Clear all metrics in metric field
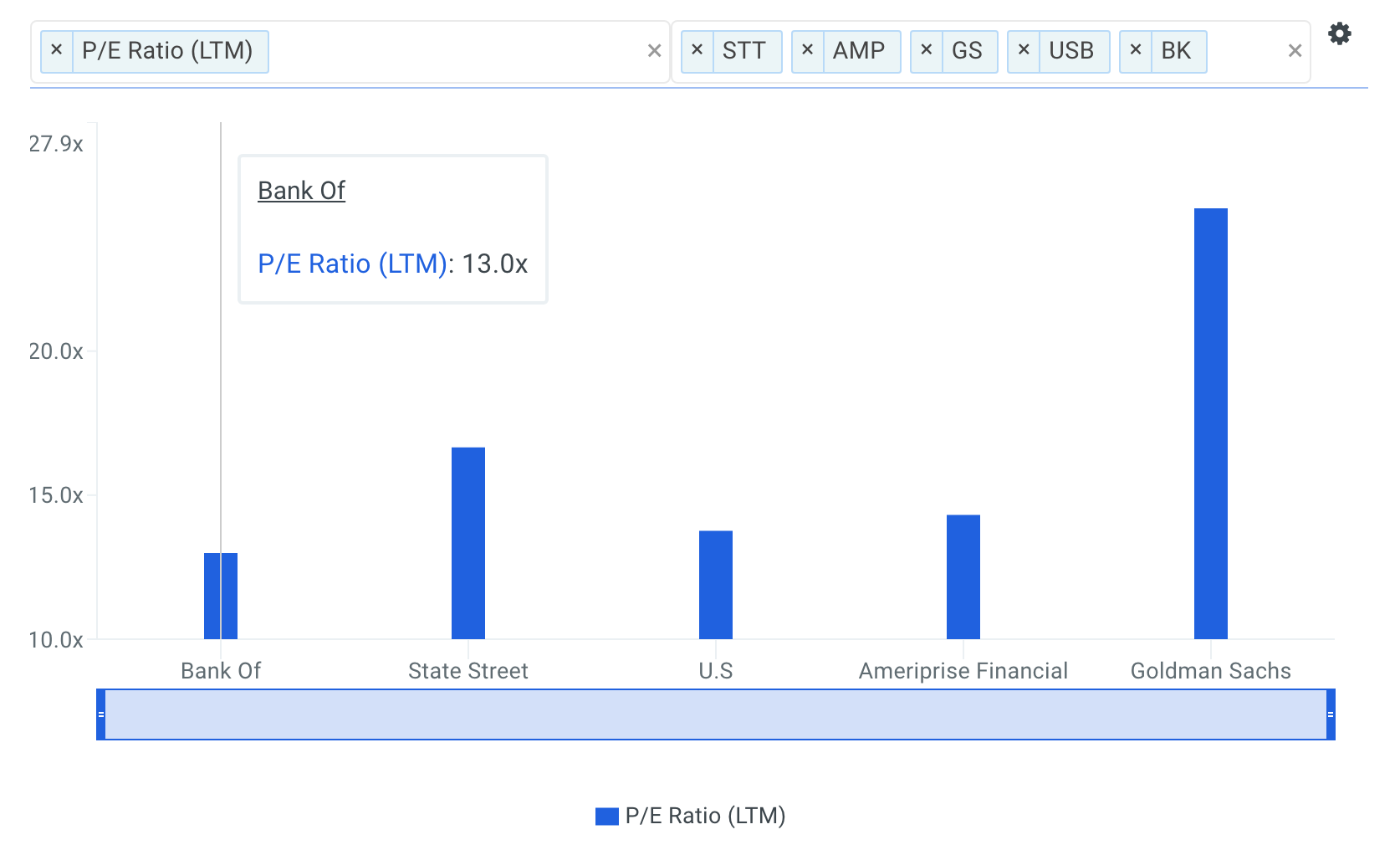 click(x=654, y=51)
